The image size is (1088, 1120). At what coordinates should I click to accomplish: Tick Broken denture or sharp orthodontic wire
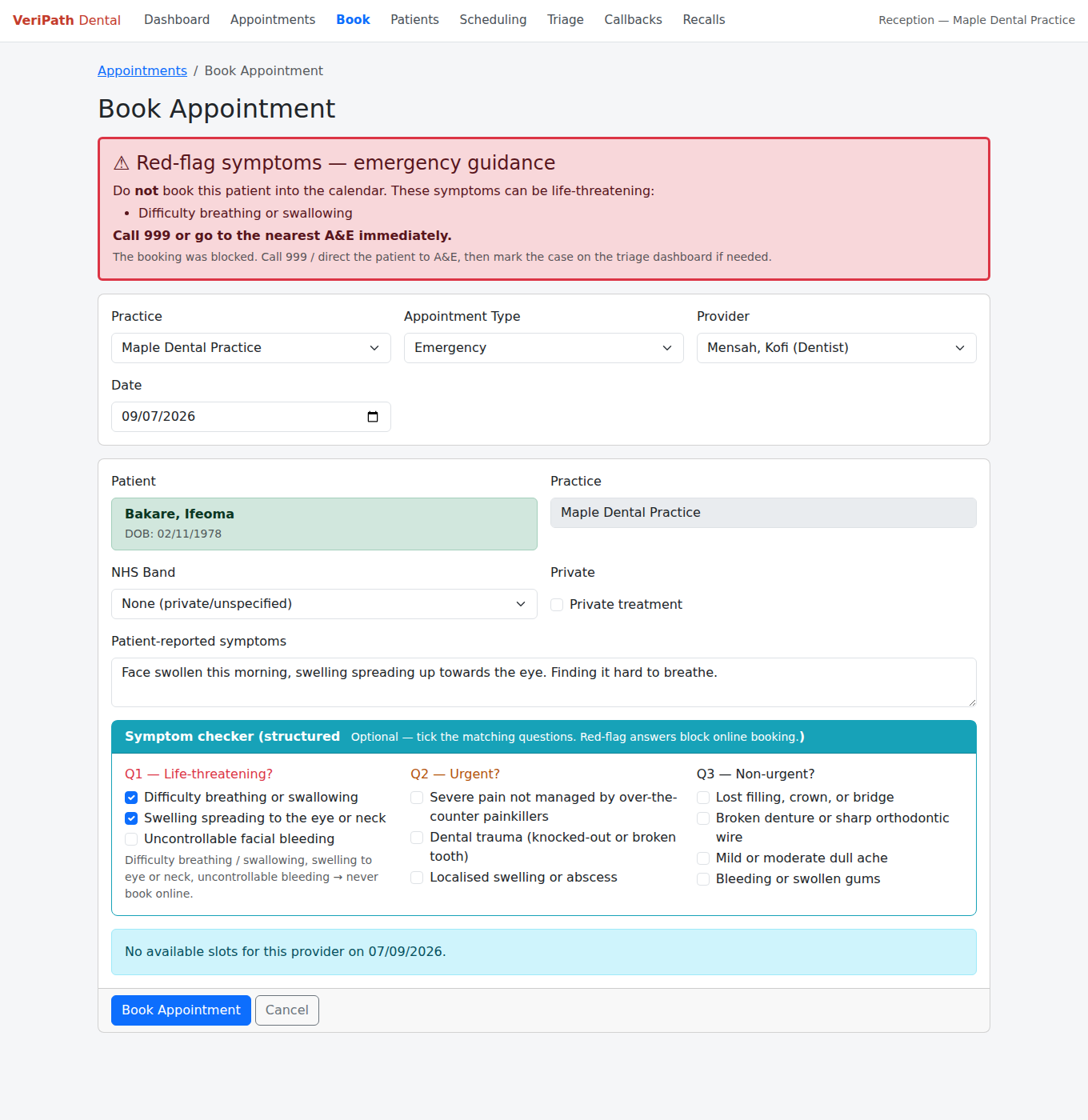[703, 818]
